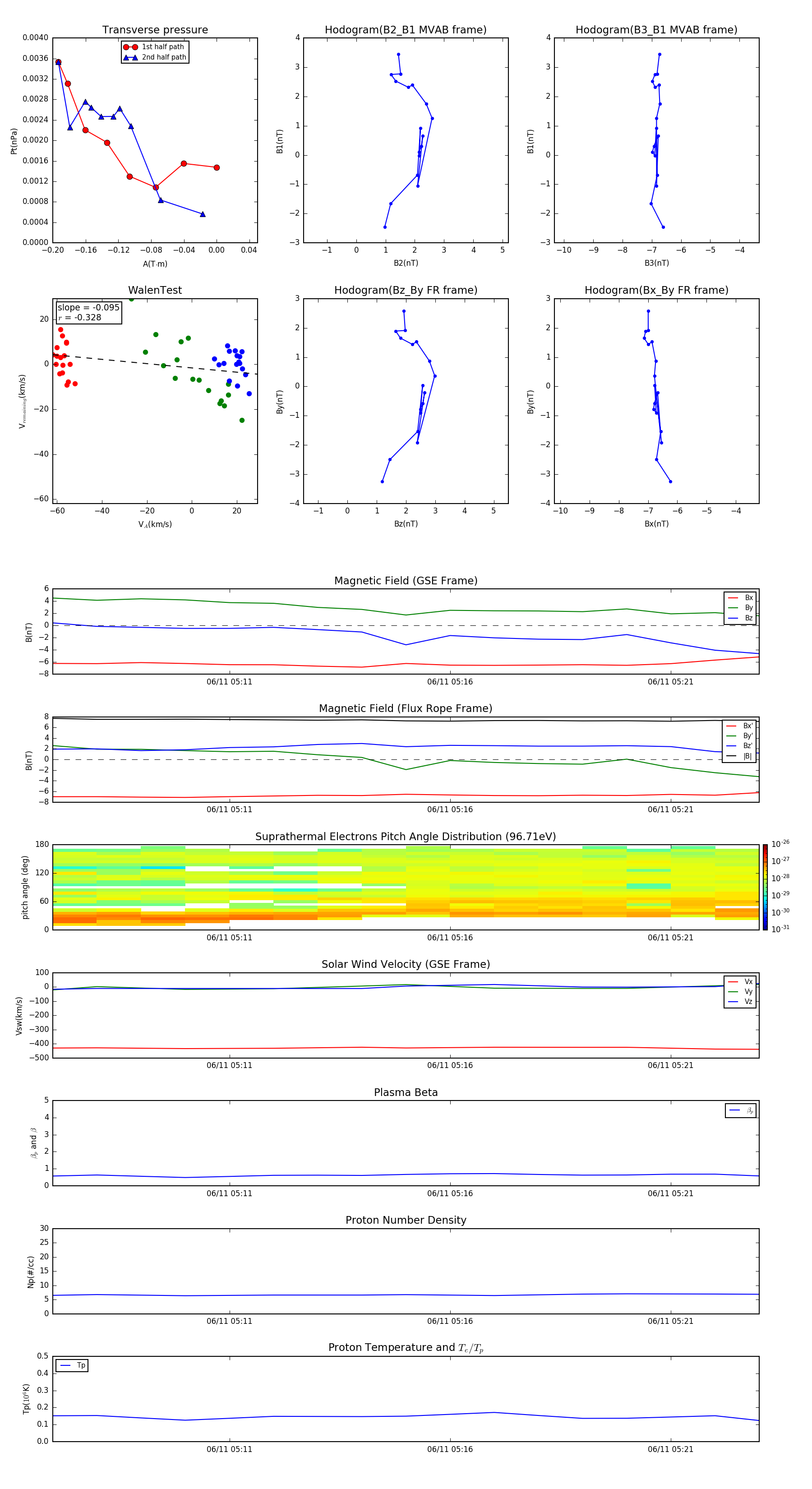Click the 10^-31 colorbar label
This screenshot has height=1489, width=812.
780,929
